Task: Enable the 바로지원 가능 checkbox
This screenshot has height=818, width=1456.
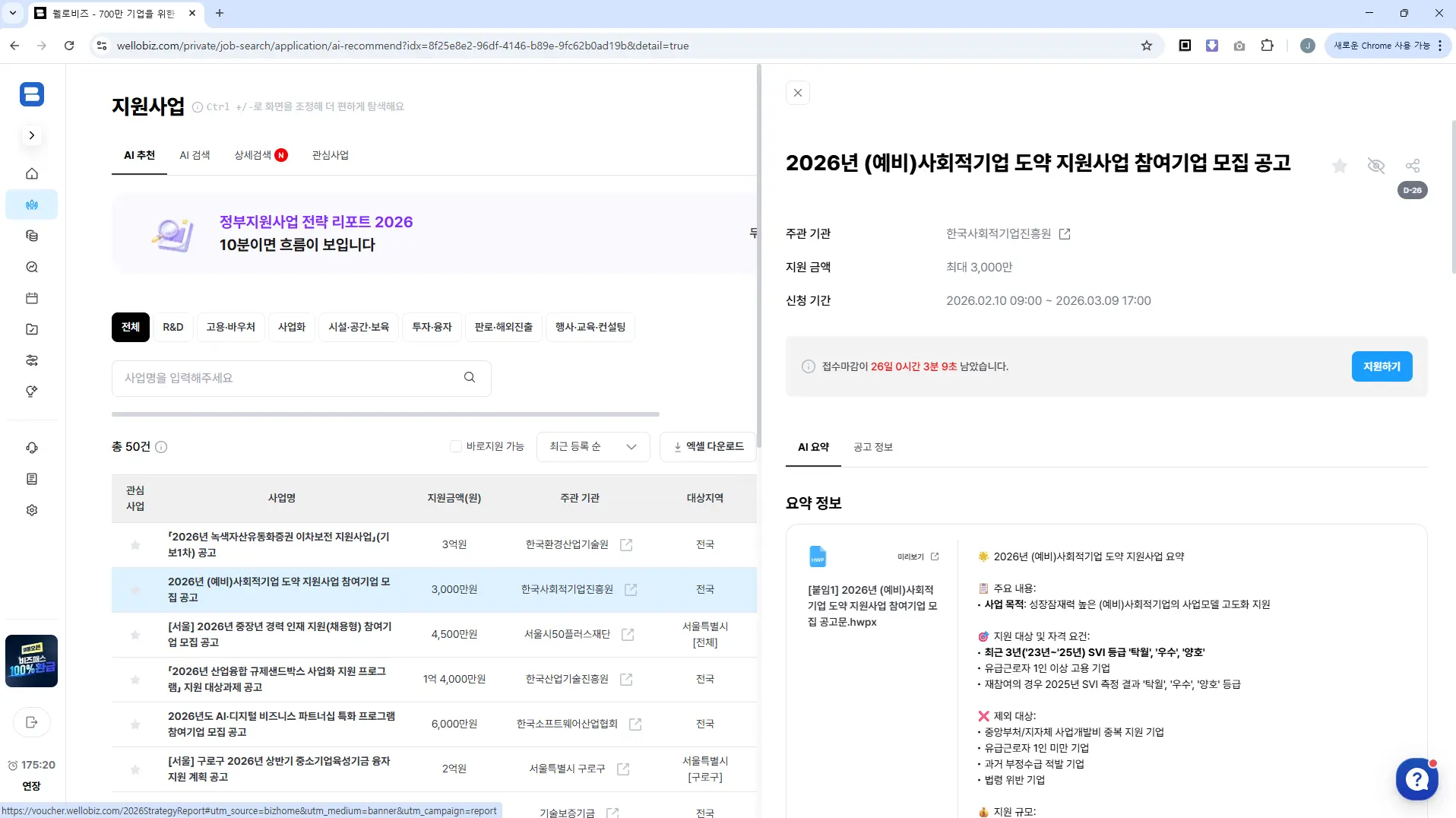Action: click(455, 446)
